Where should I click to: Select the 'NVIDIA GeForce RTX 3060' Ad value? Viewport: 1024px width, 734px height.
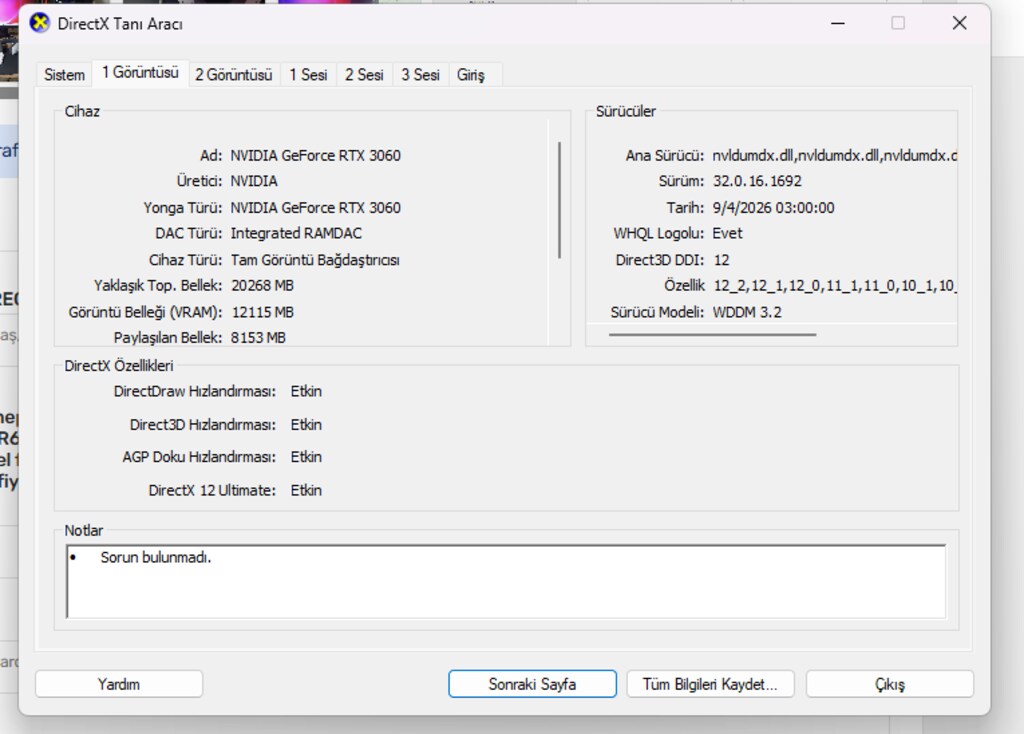(315, 155)
